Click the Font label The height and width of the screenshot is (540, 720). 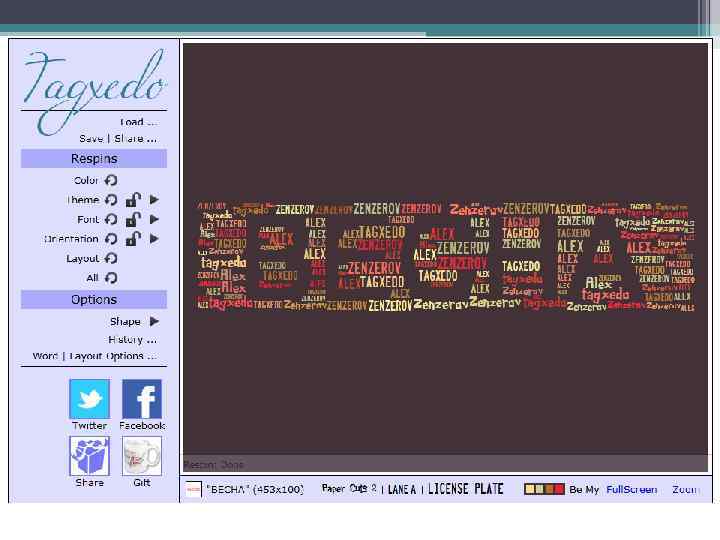point(88,219)
